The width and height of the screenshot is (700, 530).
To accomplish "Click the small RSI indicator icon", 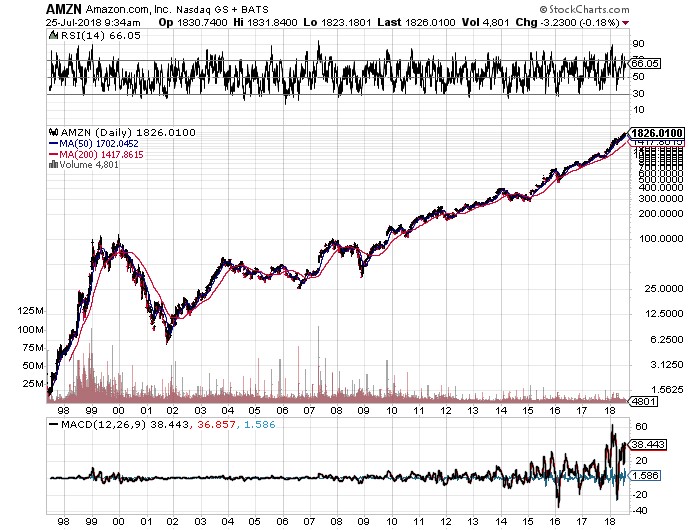I will (x=54, y=35).
